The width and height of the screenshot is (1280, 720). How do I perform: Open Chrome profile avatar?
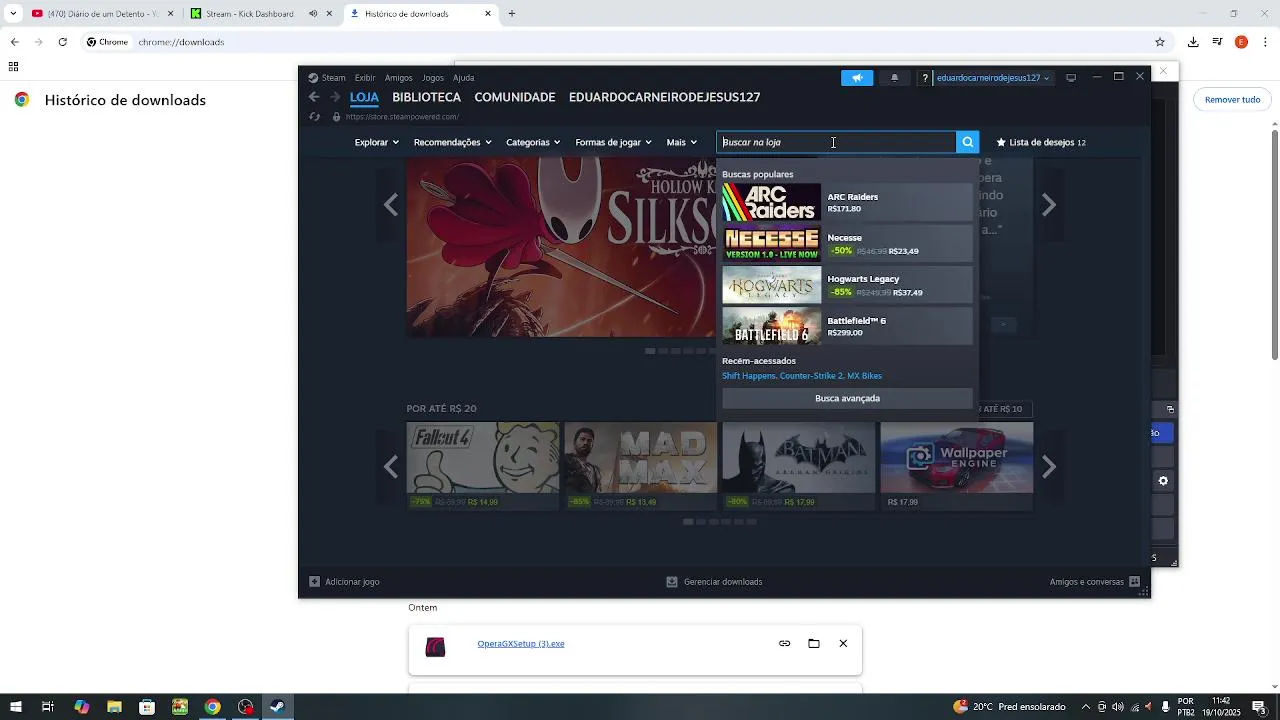[x=1241, y=42]
